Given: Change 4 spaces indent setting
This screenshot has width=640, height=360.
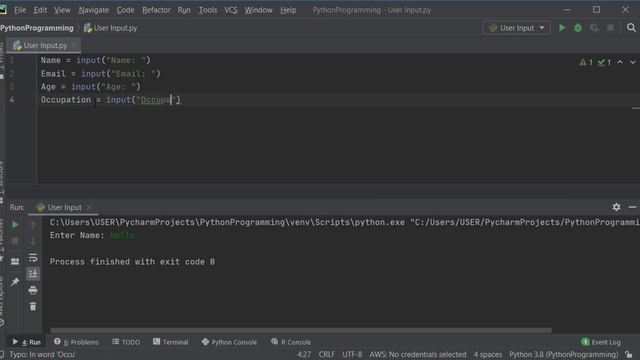Looking at the screenshot, I should tap(488, 354).
